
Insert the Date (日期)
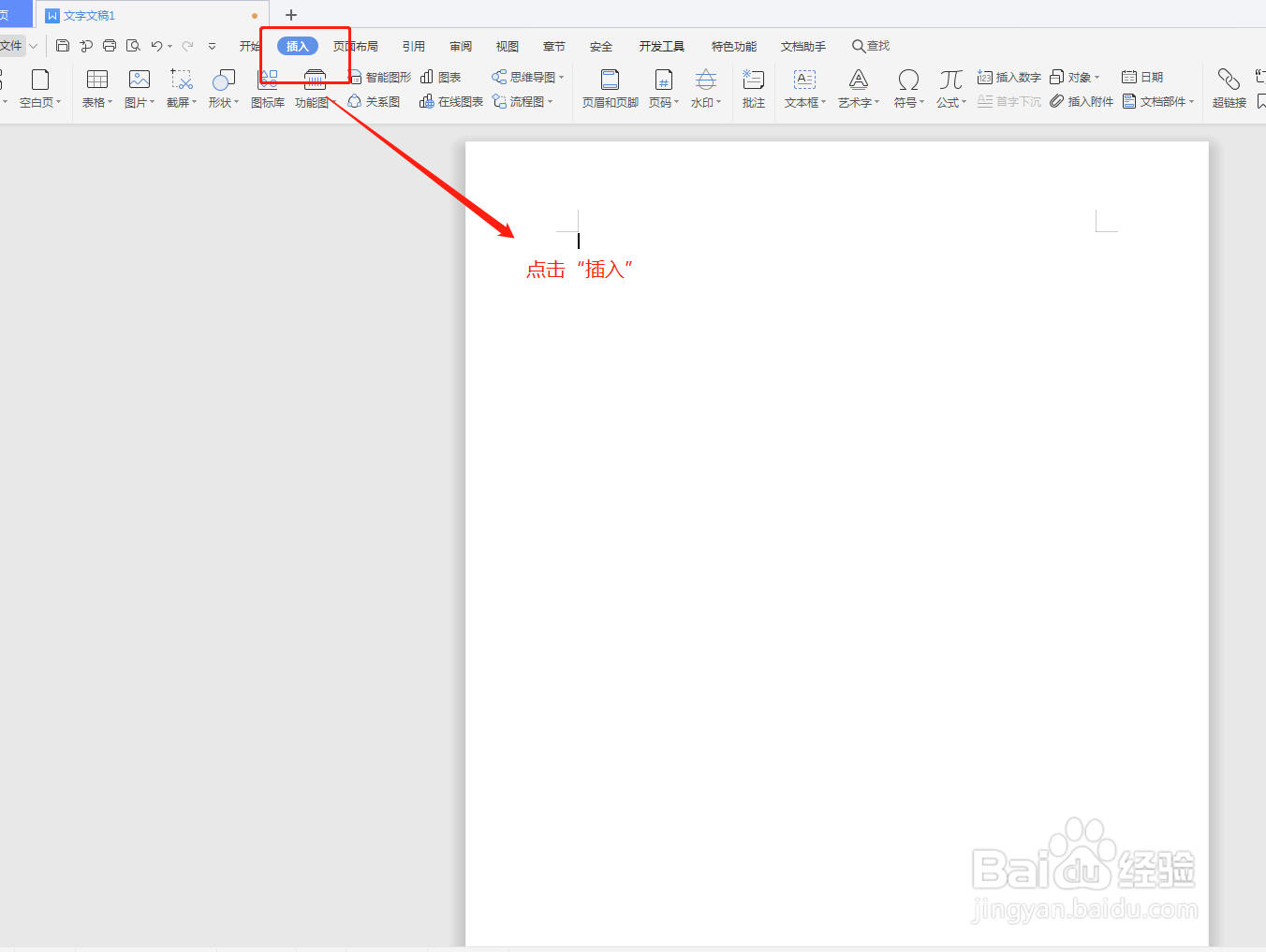point(1142,77)
